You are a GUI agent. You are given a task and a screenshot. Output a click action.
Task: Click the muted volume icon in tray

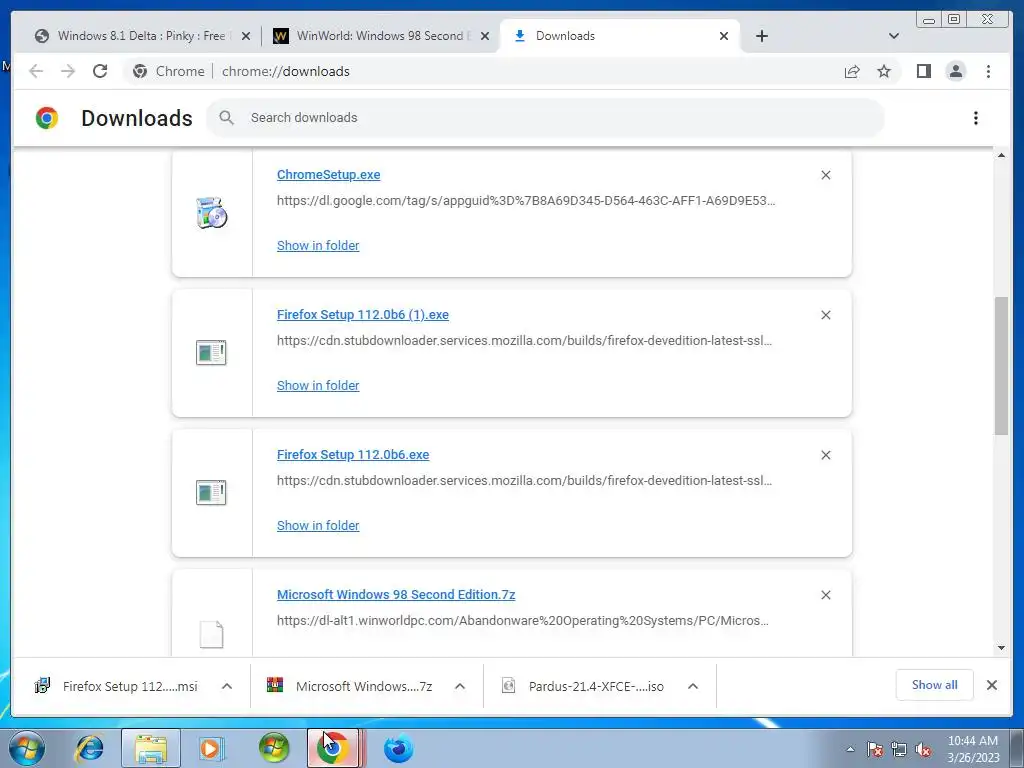(923, 749)
